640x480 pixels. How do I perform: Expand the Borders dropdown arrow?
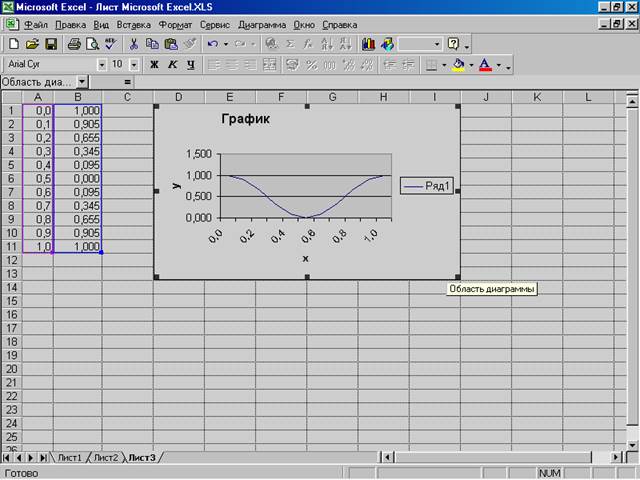(x=444, y=64)
